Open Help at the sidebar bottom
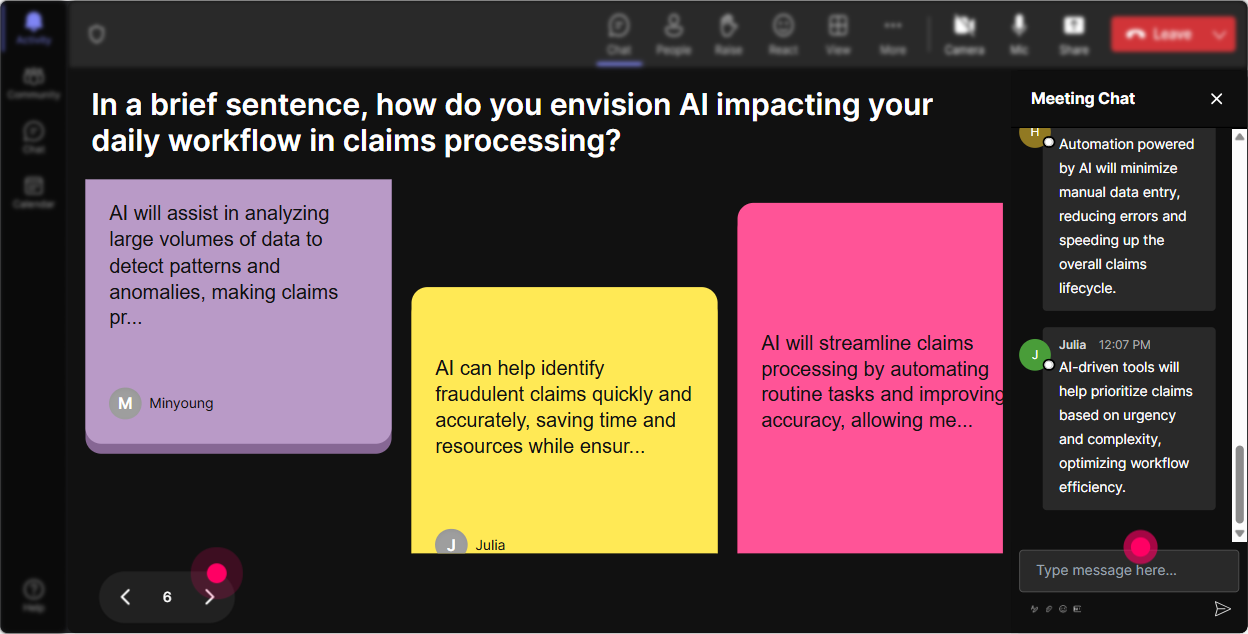This screenshot has height=634, width=1248. point(34,595)
